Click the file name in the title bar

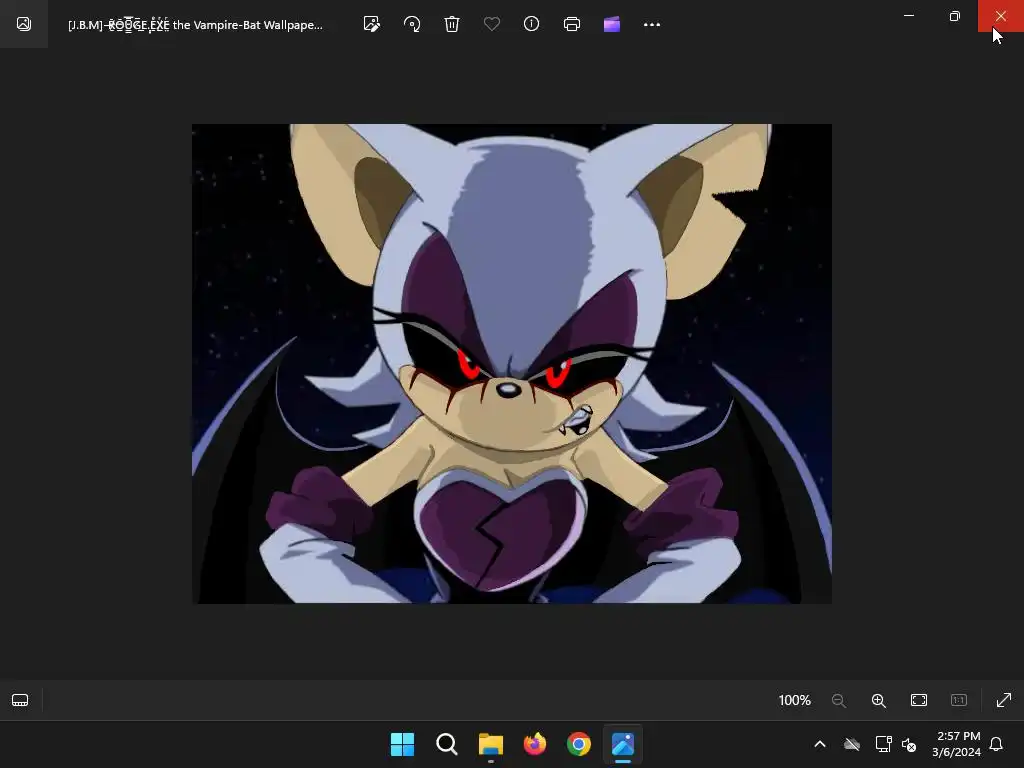click(195, 25)
